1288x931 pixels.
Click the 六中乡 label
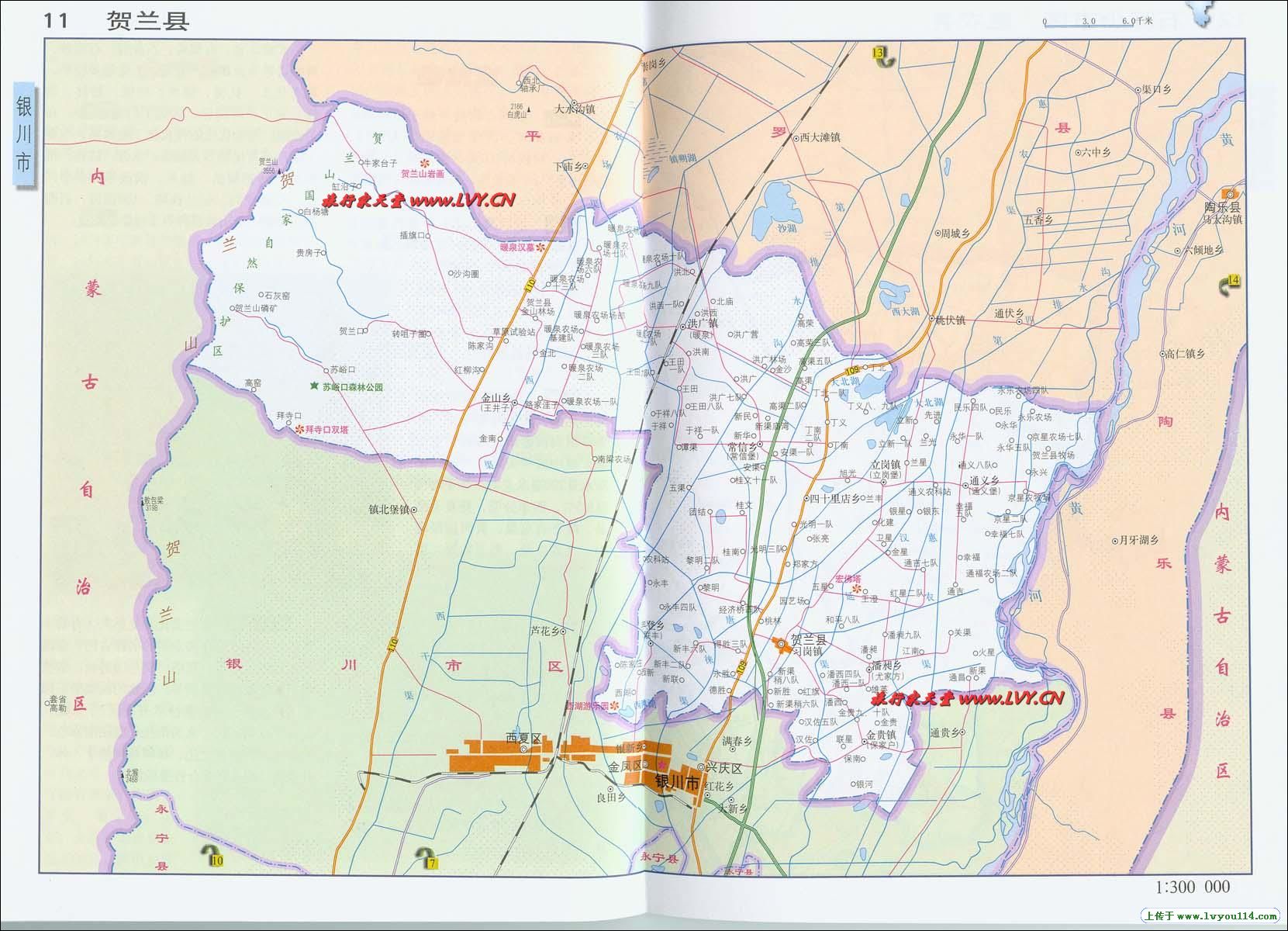[x=1095, y=153]
